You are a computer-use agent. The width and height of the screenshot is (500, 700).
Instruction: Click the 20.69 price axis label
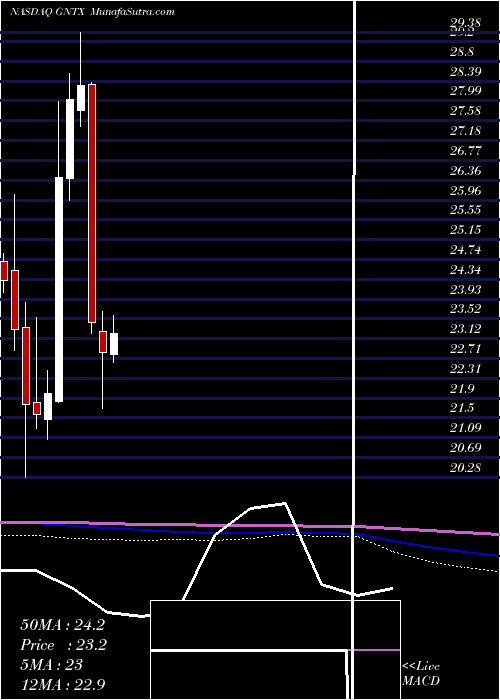click(466, 448)
